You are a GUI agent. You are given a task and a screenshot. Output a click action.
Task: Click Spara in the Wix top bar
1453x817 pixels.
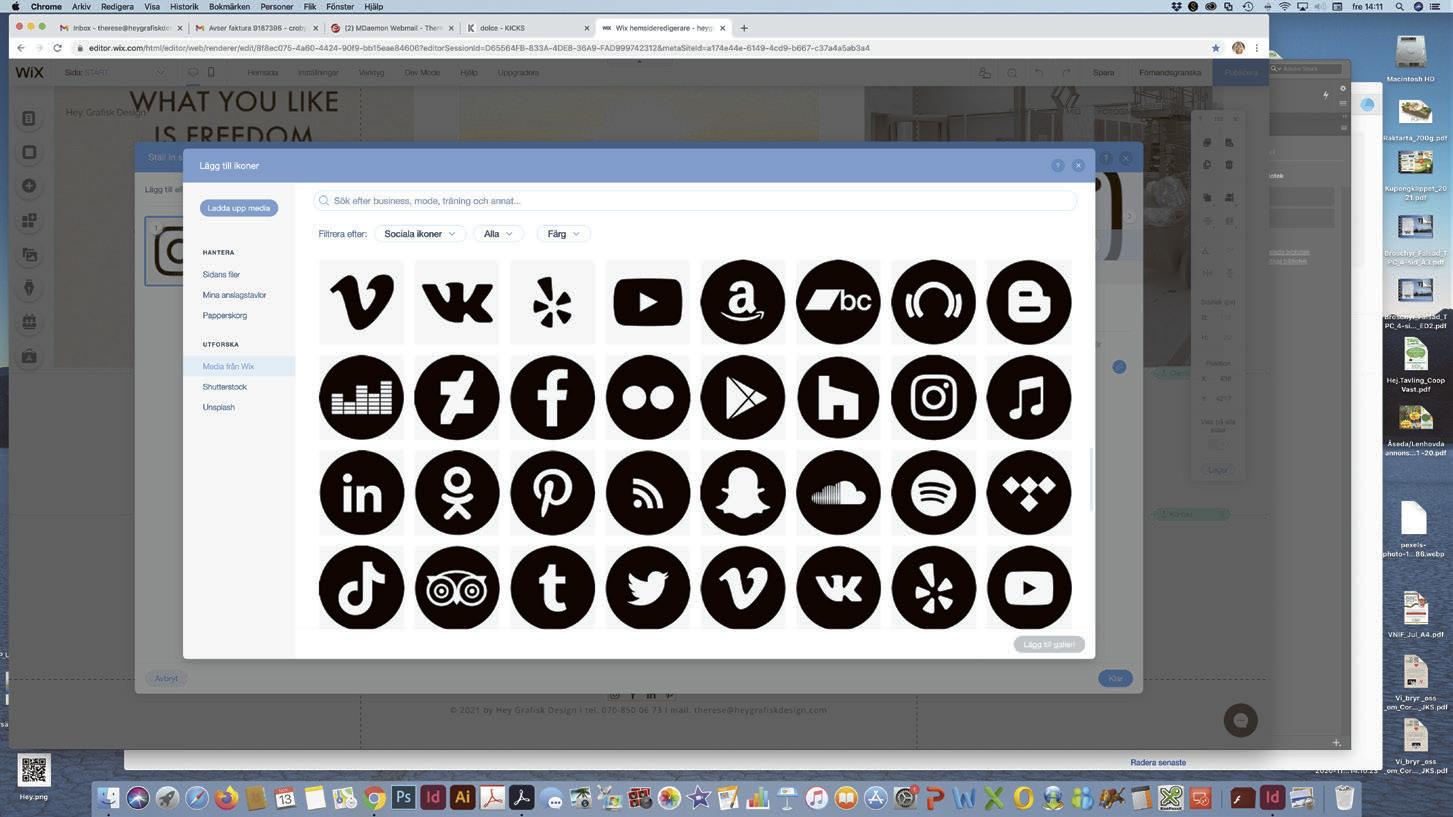tap(1103, 72)
